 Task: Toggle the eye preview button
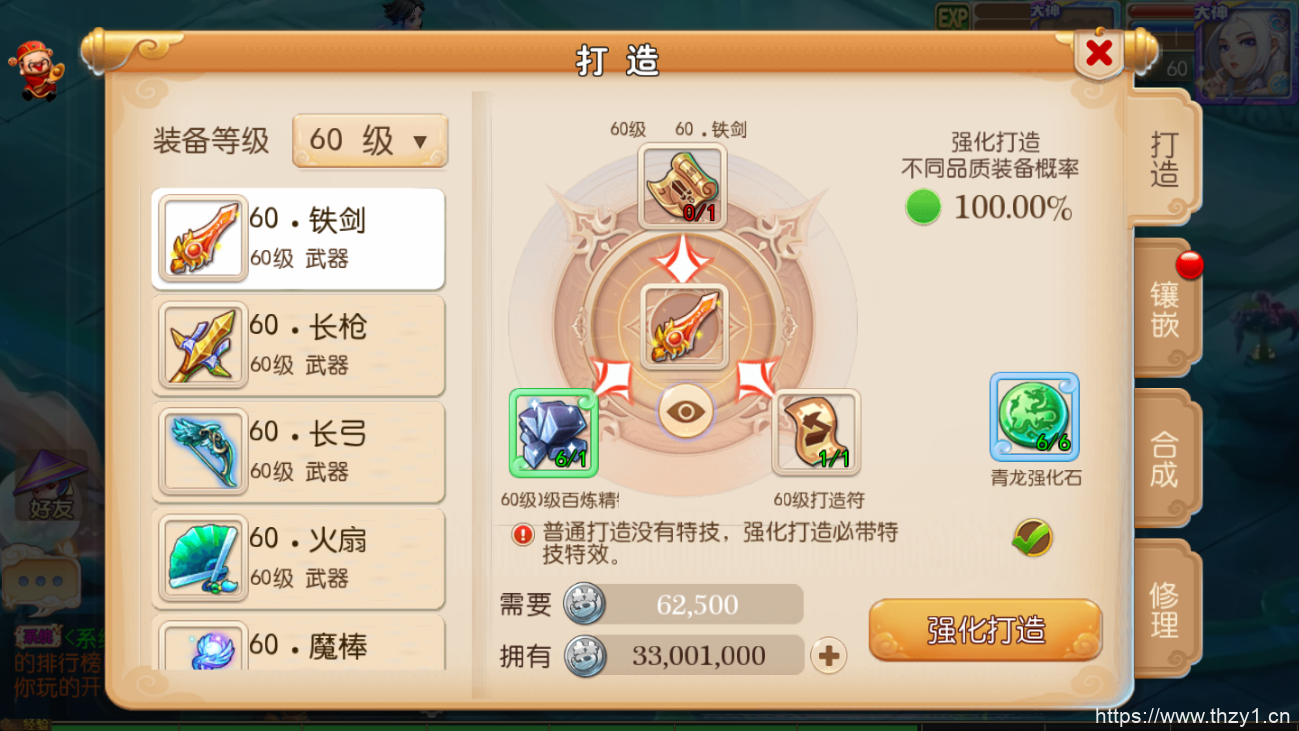coord(685,412)
